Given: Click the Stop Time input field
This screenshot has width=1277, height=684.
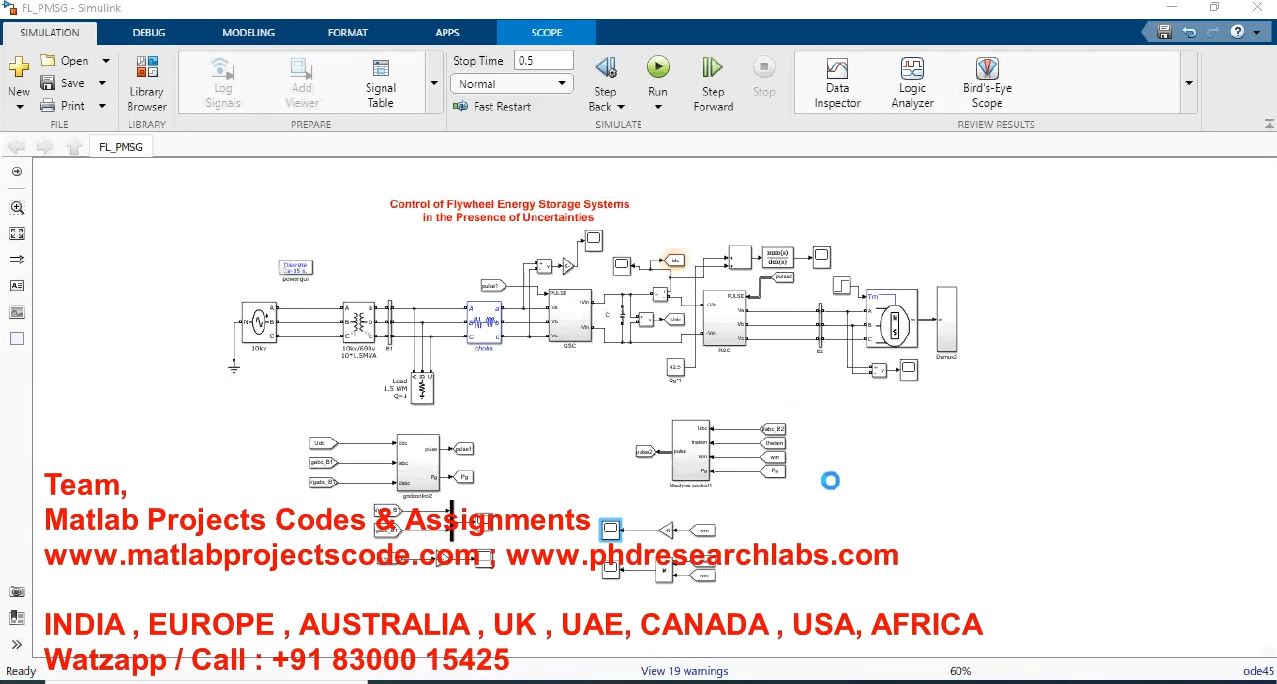Looking at the screenshot, I should pos(543,61).
